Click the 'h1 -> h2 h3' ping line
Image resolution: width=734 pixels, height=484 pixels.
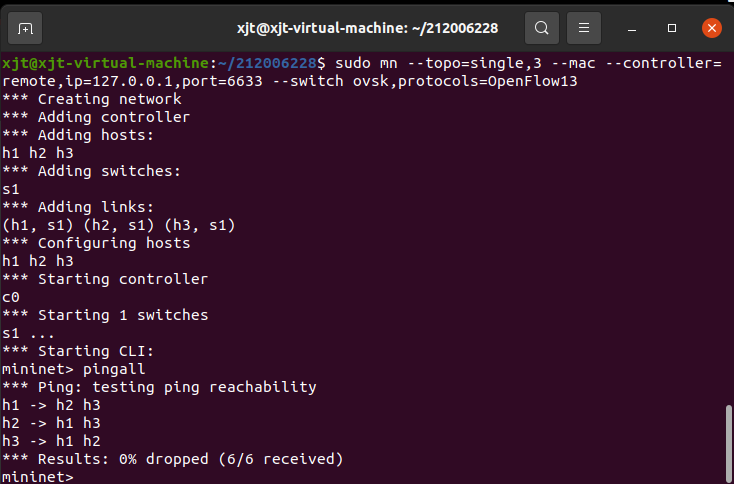[52, 405]
